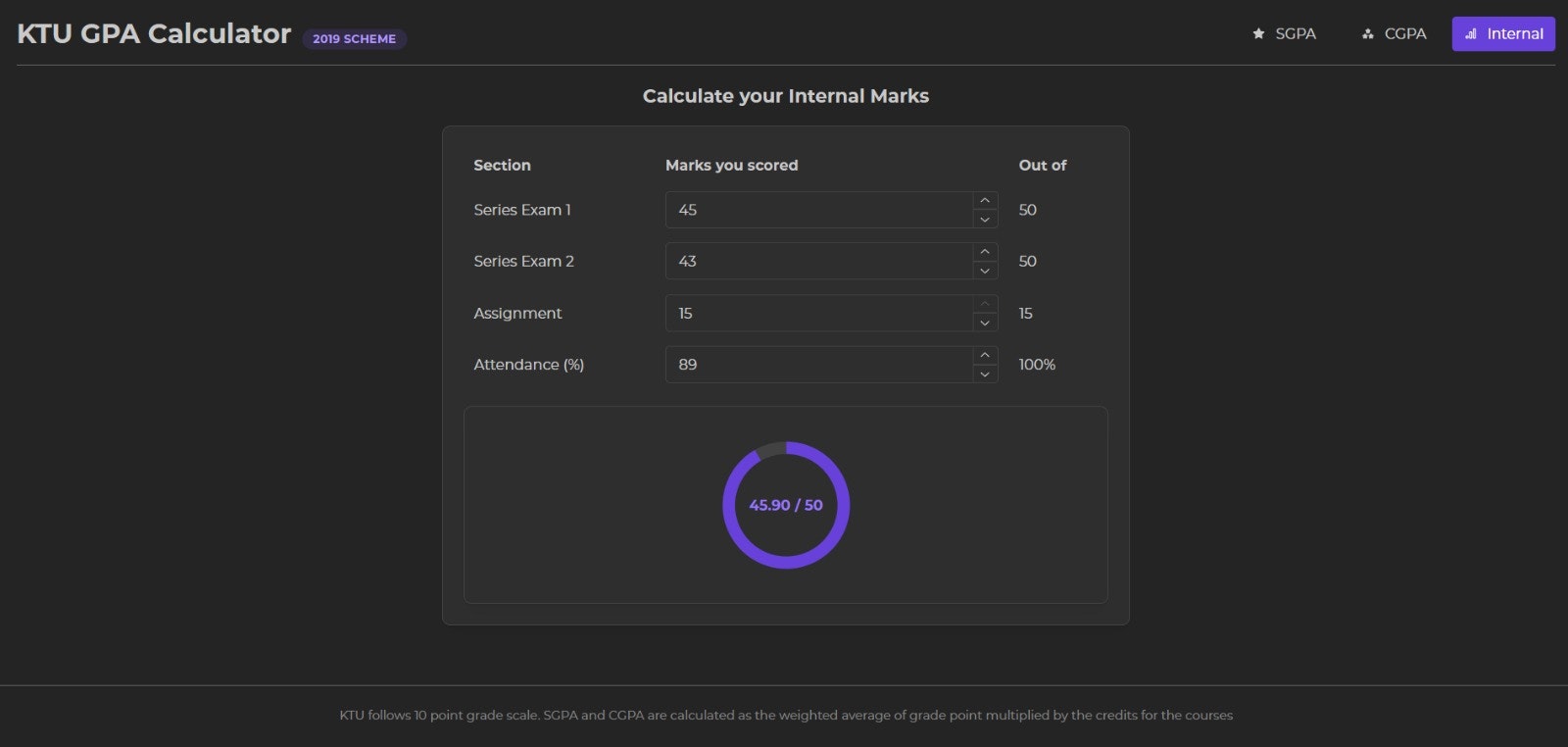
Task: Click the KTU GPA Calculator title
Action: pos(154,33)
